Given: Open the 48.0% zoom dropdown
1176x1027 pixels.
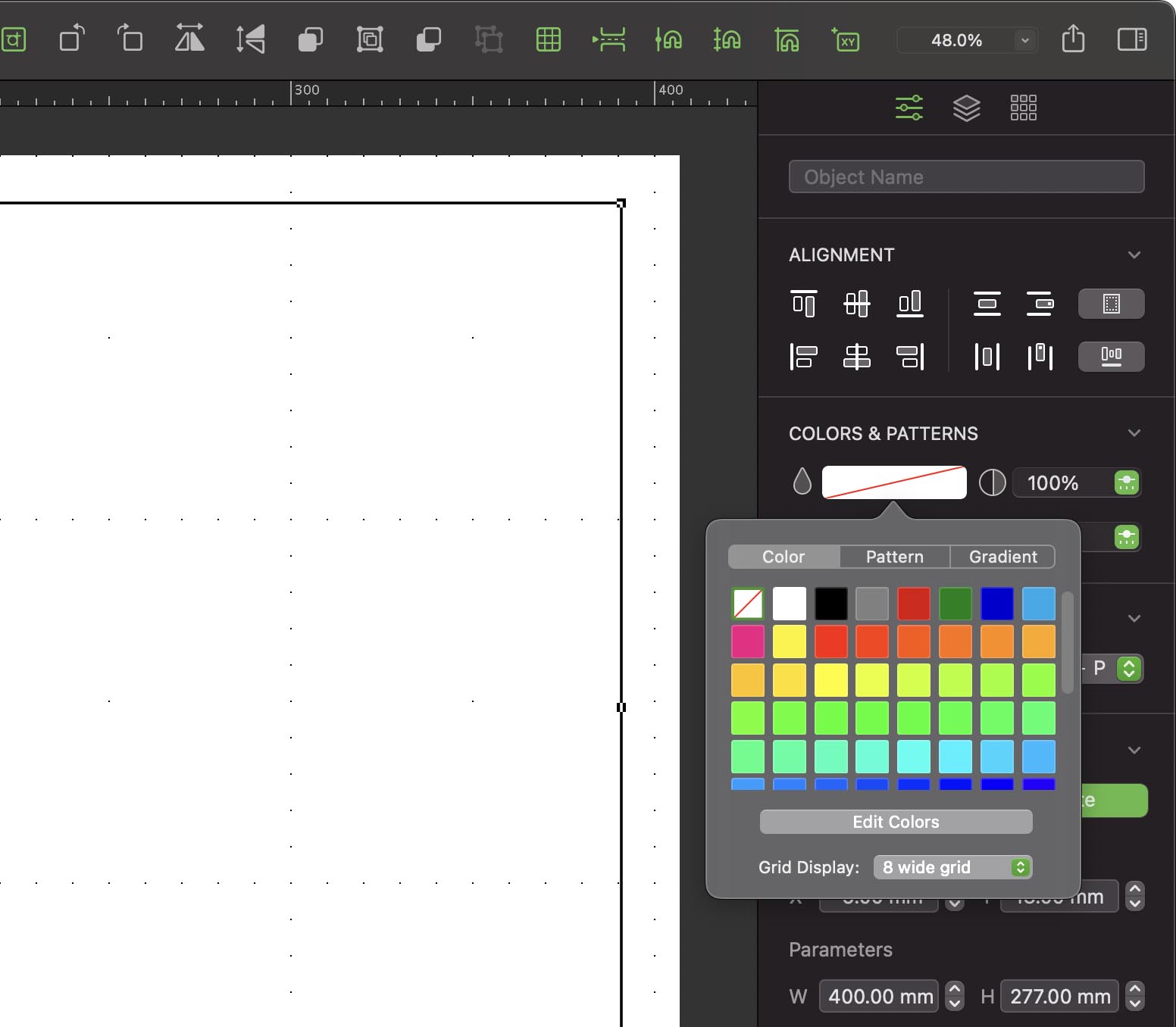Looking at the screenshot, I should [1024, 40].
